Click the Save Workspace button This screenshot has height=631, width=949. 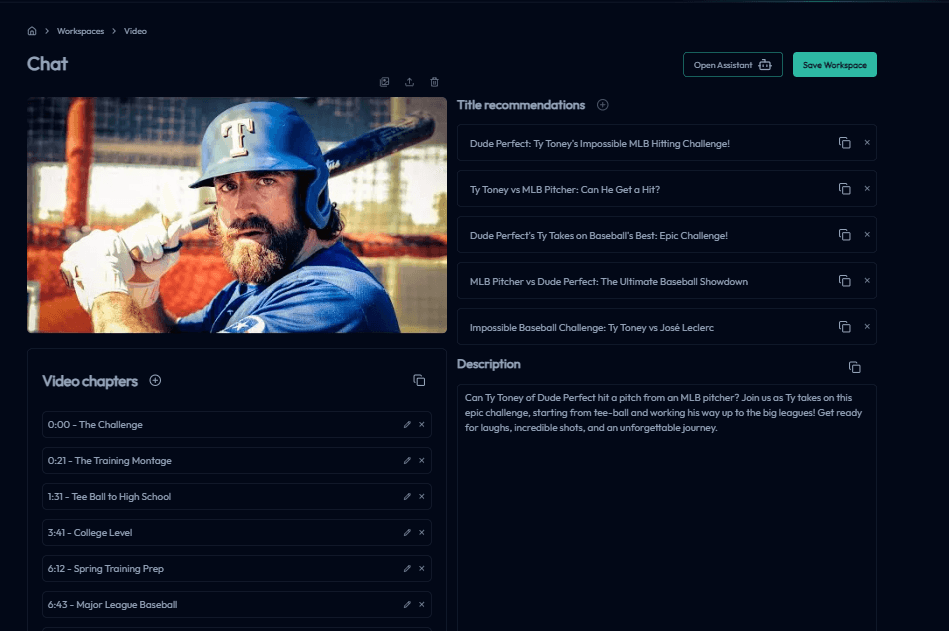(x=835, y=65)
